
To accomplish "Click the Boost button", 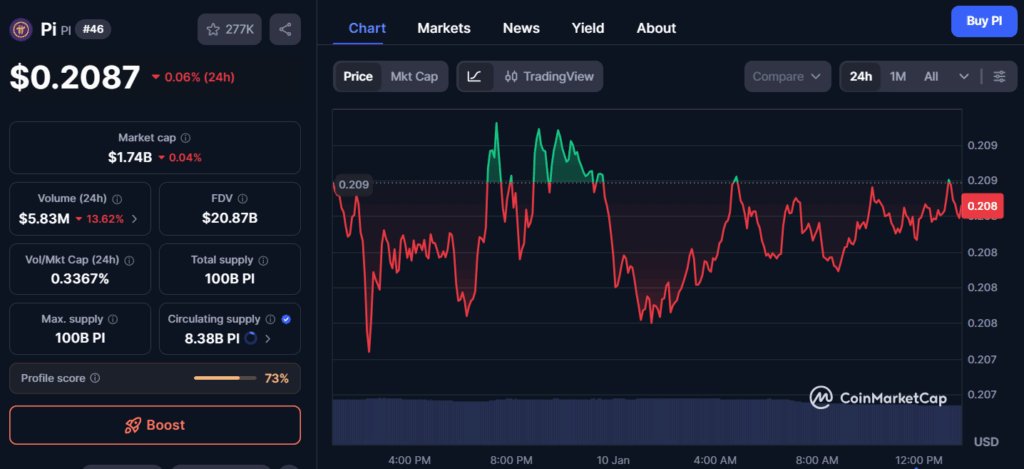I will pos(155,425).
